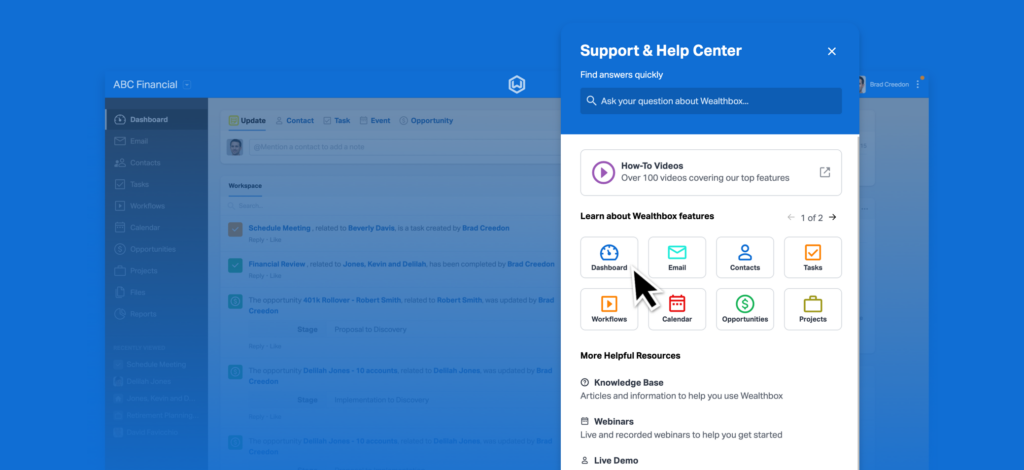The image size is (1024, 470).
Task: Select Contacts in the sidebar
Action: [x=157, y=163]
